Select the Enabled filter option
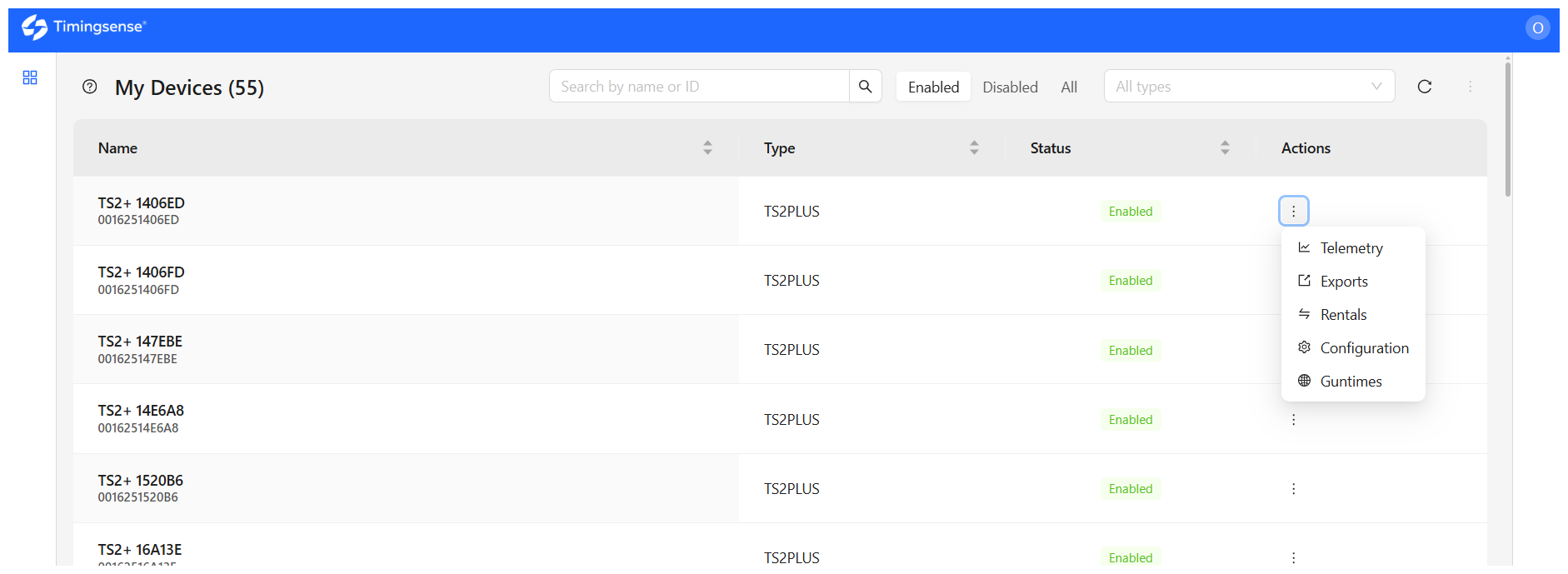1568x574 pixels. coord(933,87)
